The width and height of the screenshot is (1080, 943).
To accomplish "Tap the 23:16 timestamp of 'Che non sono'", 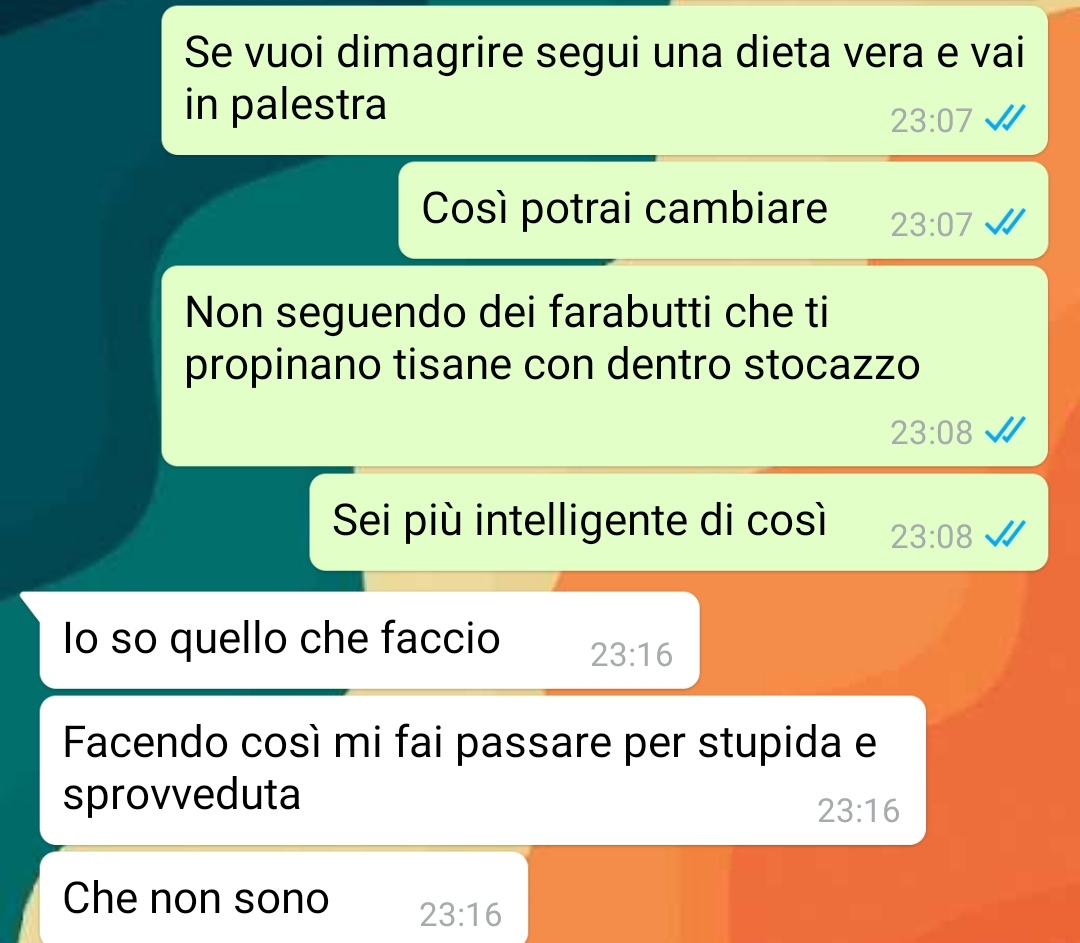I will coord(460,915).
